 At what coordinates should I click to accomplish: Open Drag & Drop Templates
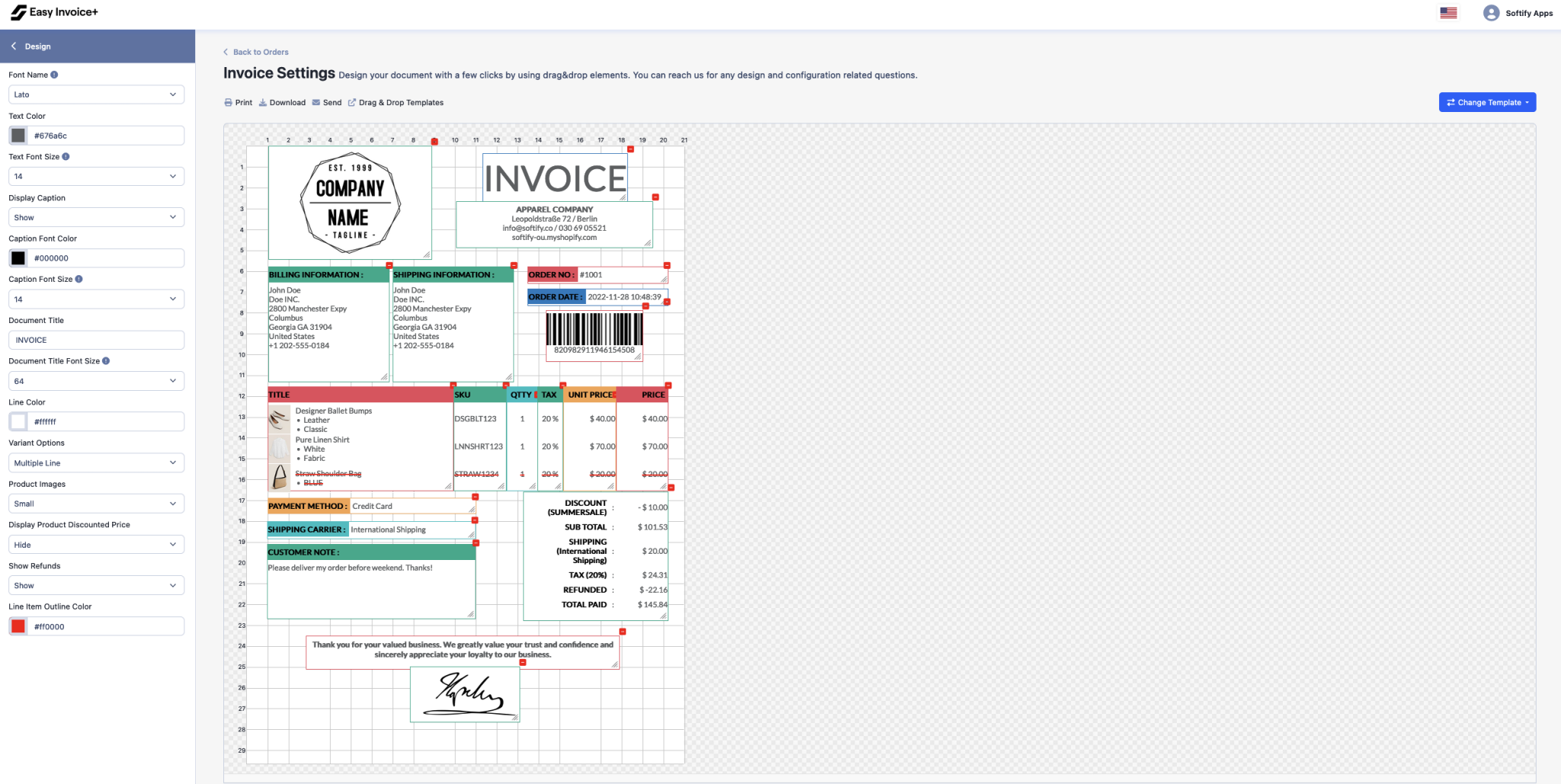(396, 102)
